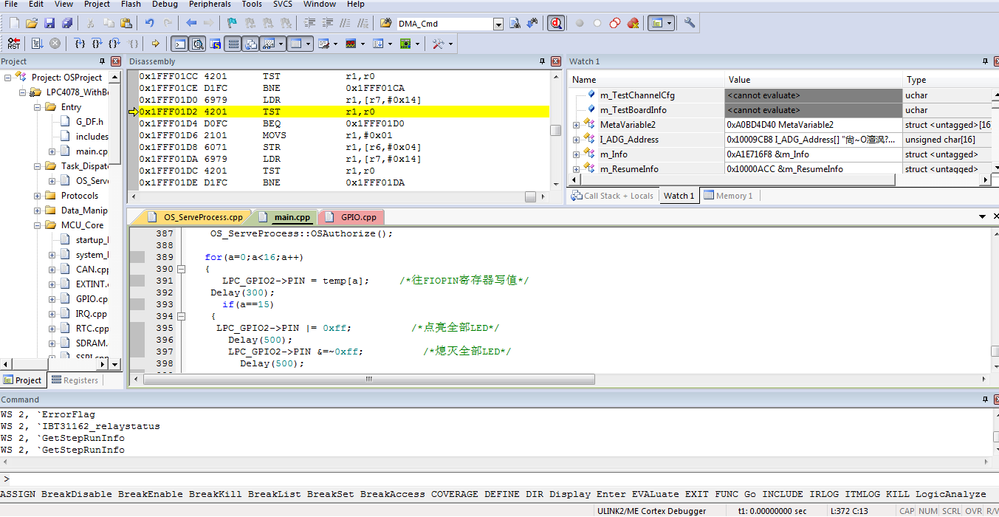Click the editor horizontal scrollbar thumb

pyautogui.click(x=368, y=379)
